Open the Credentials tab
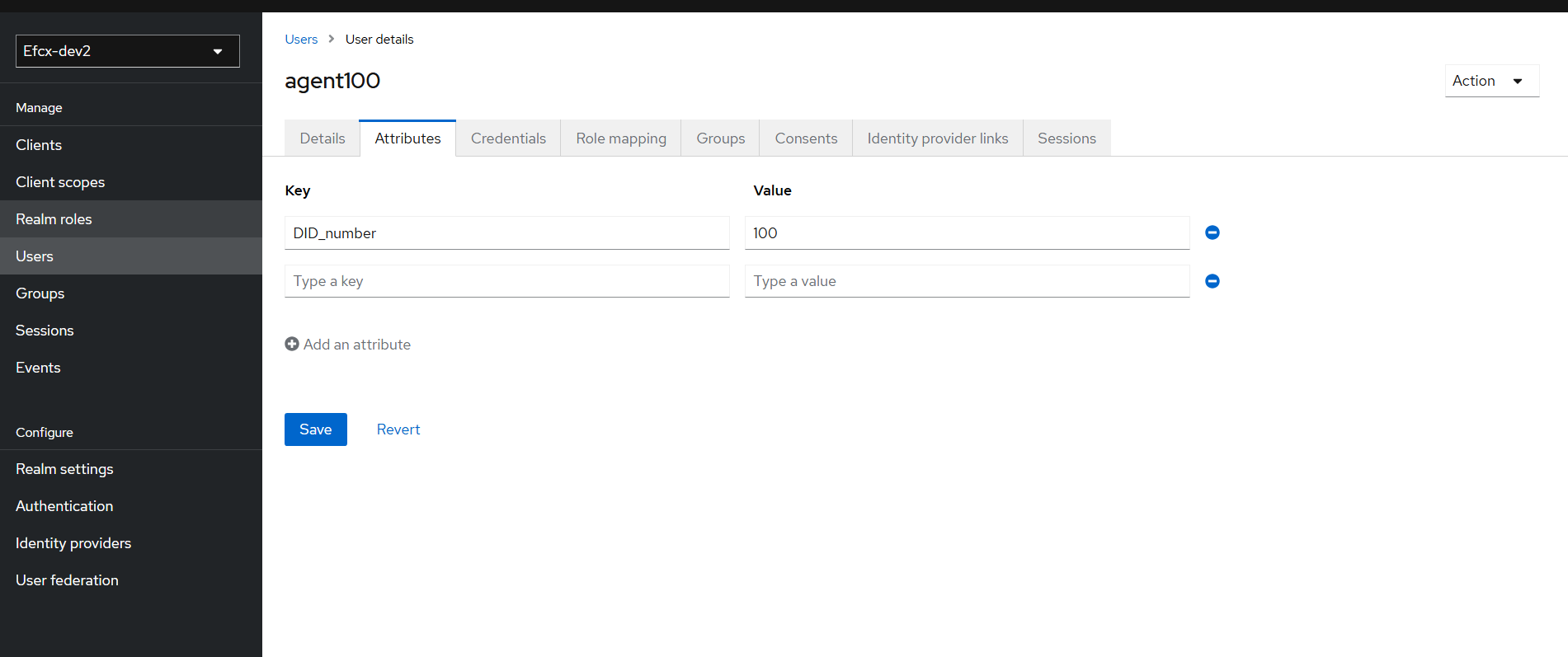The image size is (1568, 657). 508,138
